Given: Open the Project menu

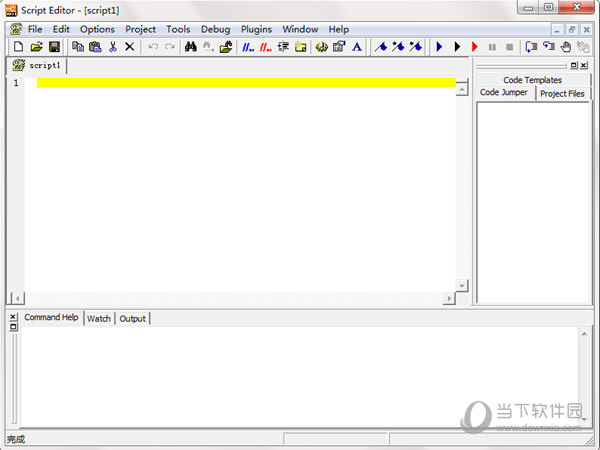Looking at the screenshot, I should (x=140, y=29).
